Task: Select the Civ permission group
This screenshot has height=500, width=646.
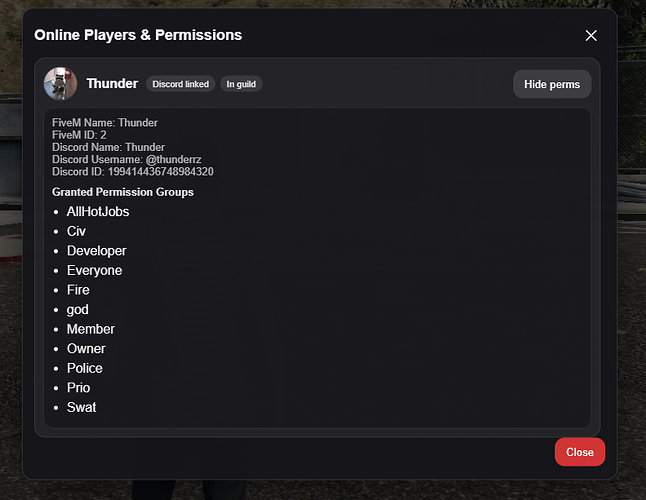Action: (x=77, y=231)
